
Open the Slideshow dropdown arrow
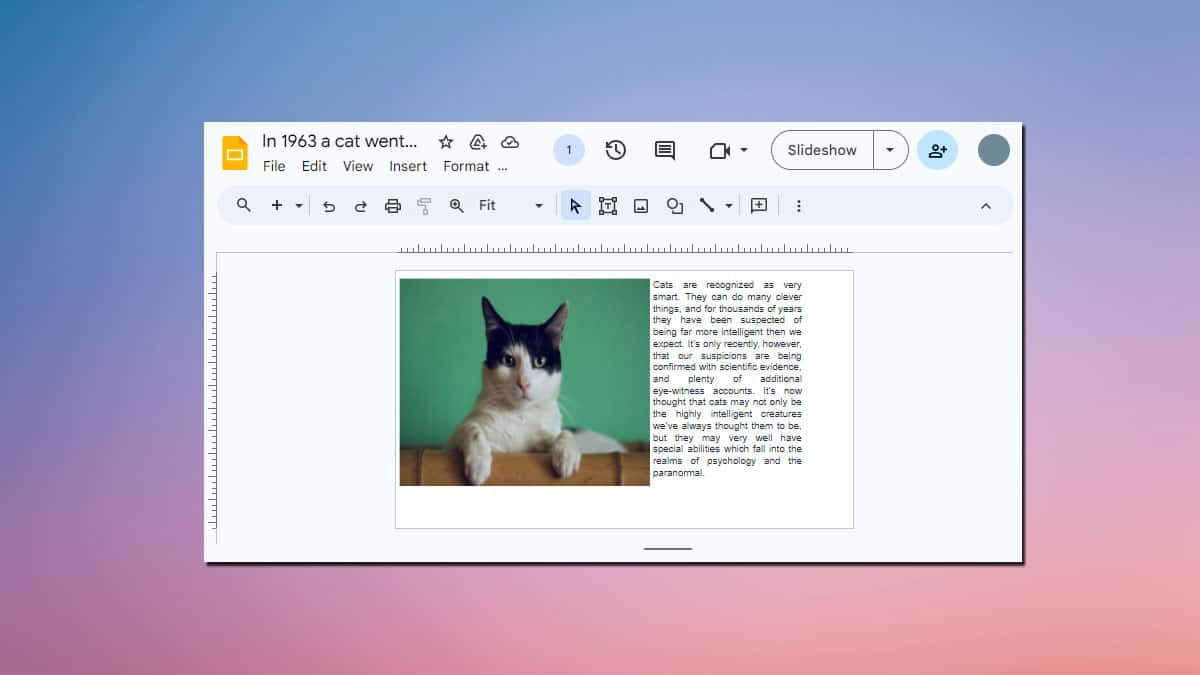tap(890, 150)
